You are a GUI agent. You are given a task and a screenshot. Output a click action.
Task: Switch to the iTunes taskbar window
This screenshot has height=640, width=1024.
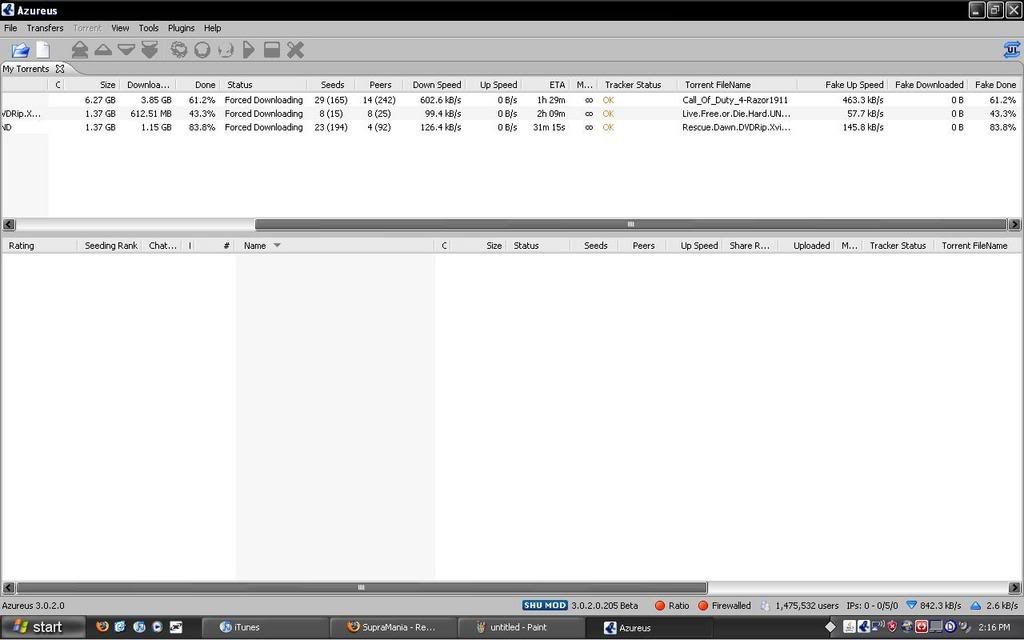coord(264,627)
